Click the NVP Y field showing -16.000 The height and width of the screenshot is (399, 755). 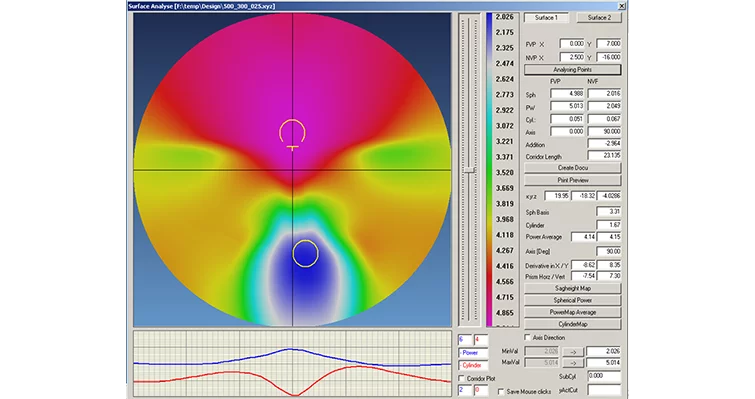(x=609, y=57)
